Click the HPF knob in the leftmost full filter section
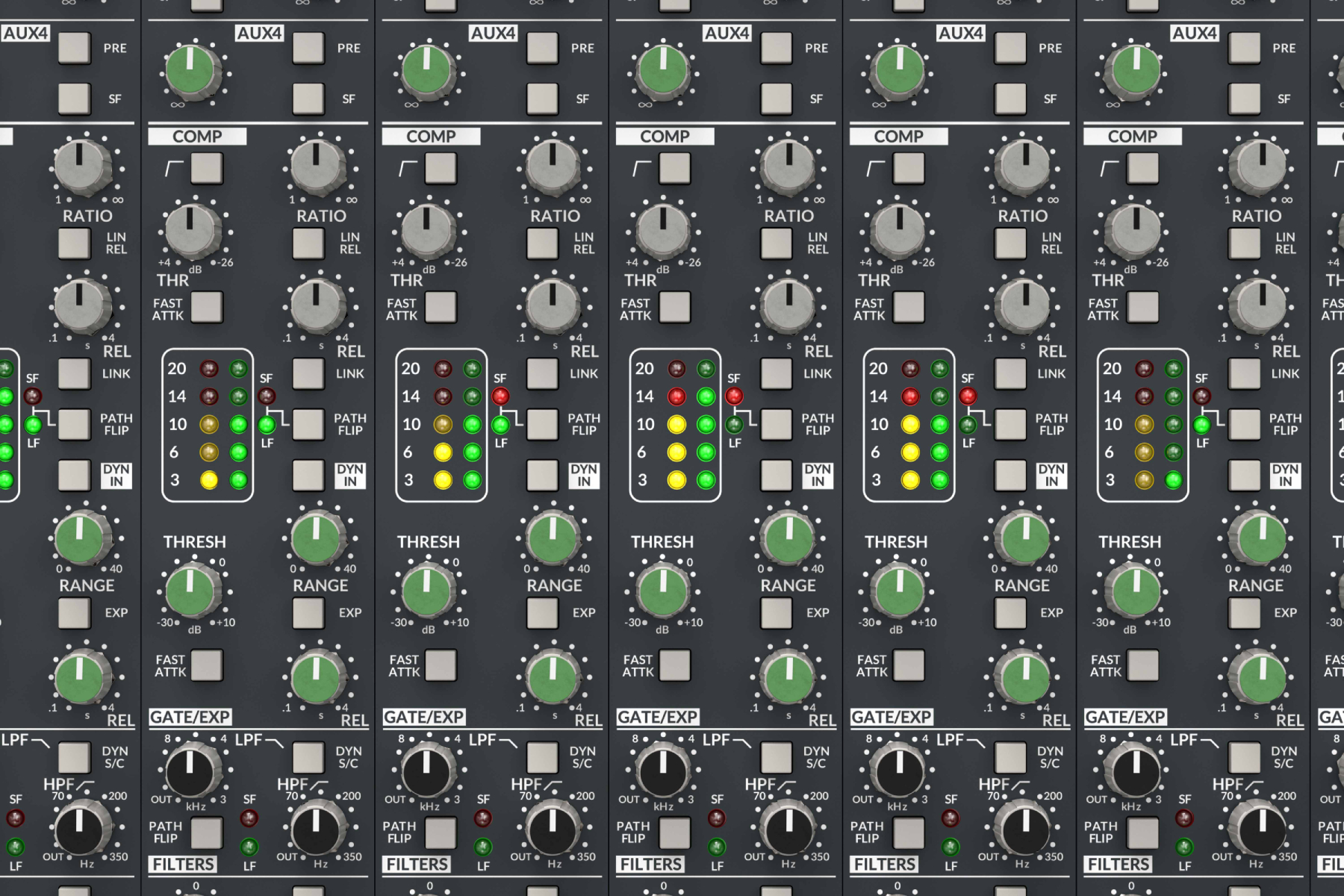The width and height of the screenshot is (1344, 896). point(317,829)
